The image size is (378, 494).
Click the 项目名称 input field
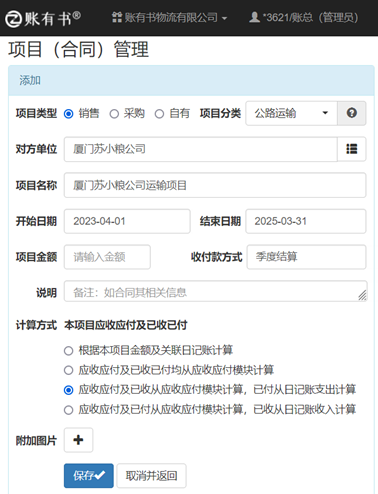click(x=215, y=185)
